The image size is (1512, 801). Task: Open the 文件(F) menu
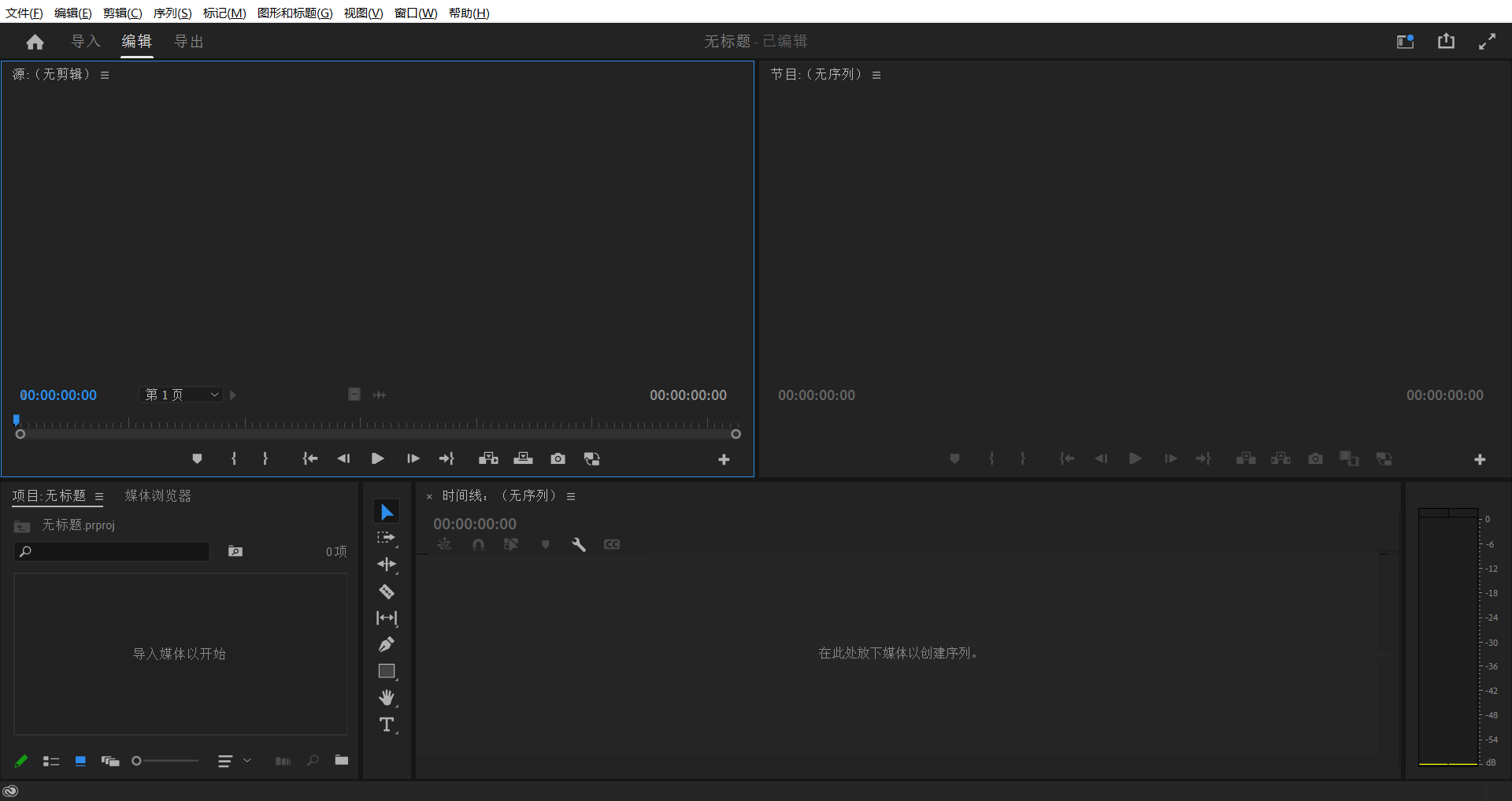24,13
